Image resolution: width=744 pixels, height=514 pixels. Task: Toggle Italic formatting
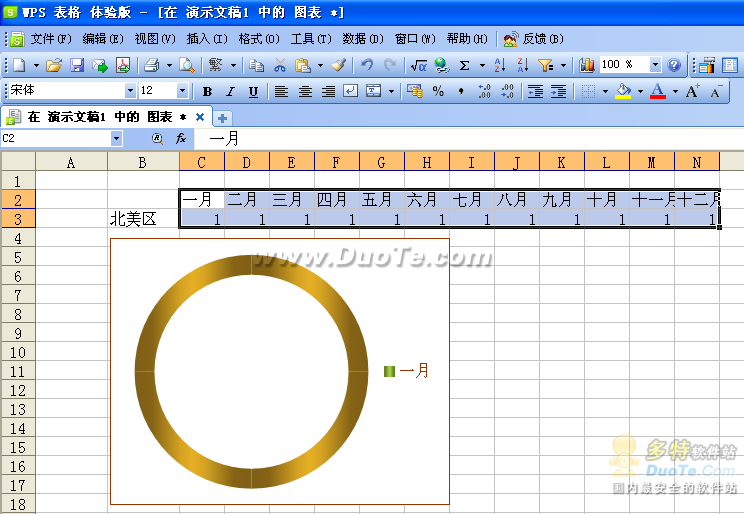coord(230,91)
